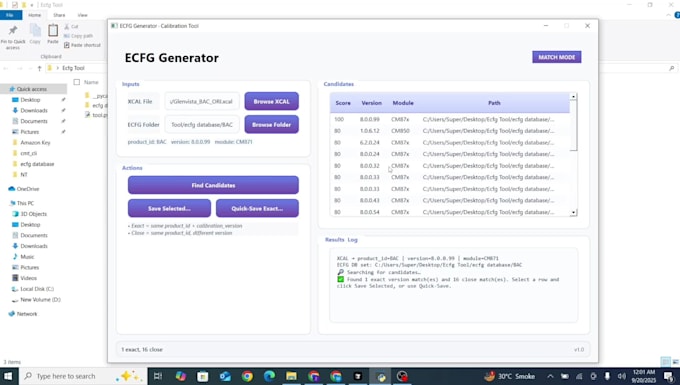
Task: Click the Candidates list scrollbar thumb
Action: [x=573, y=126]
